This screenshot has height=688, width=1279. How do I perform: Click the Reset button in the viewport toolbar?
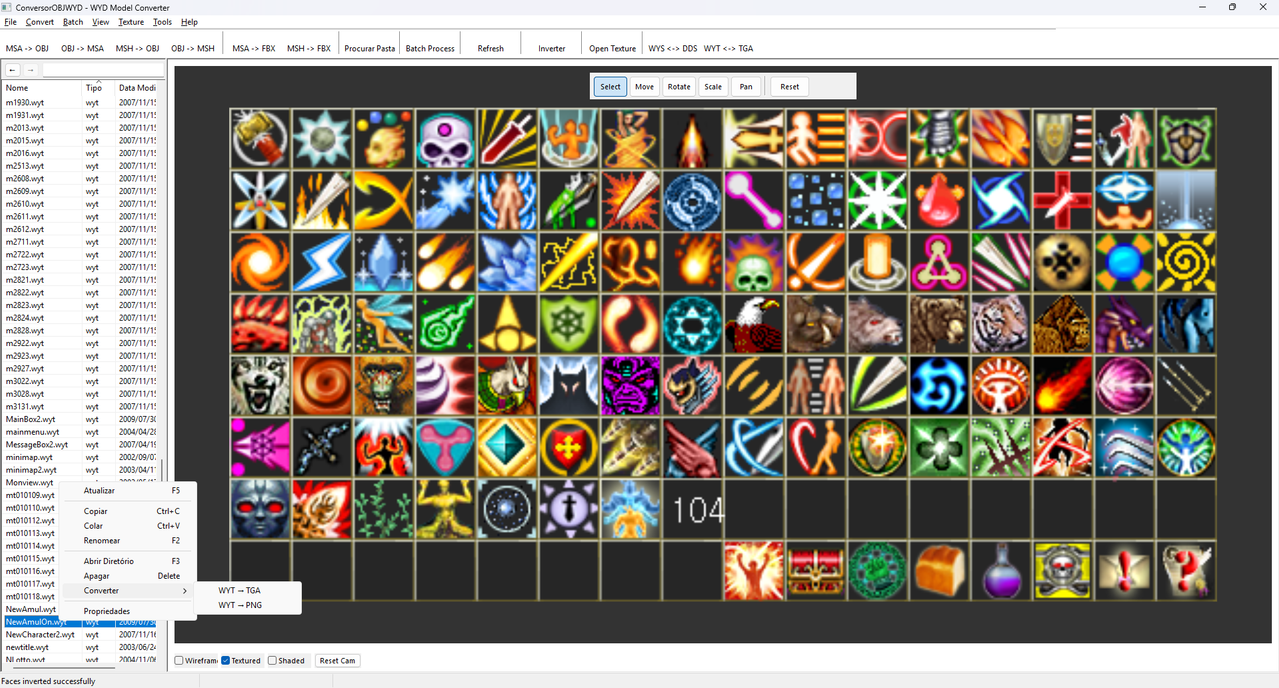tap(790, 87)
